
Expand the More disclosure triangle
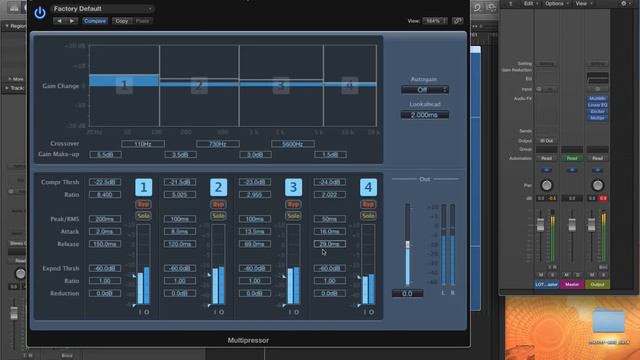coord(10,79)
